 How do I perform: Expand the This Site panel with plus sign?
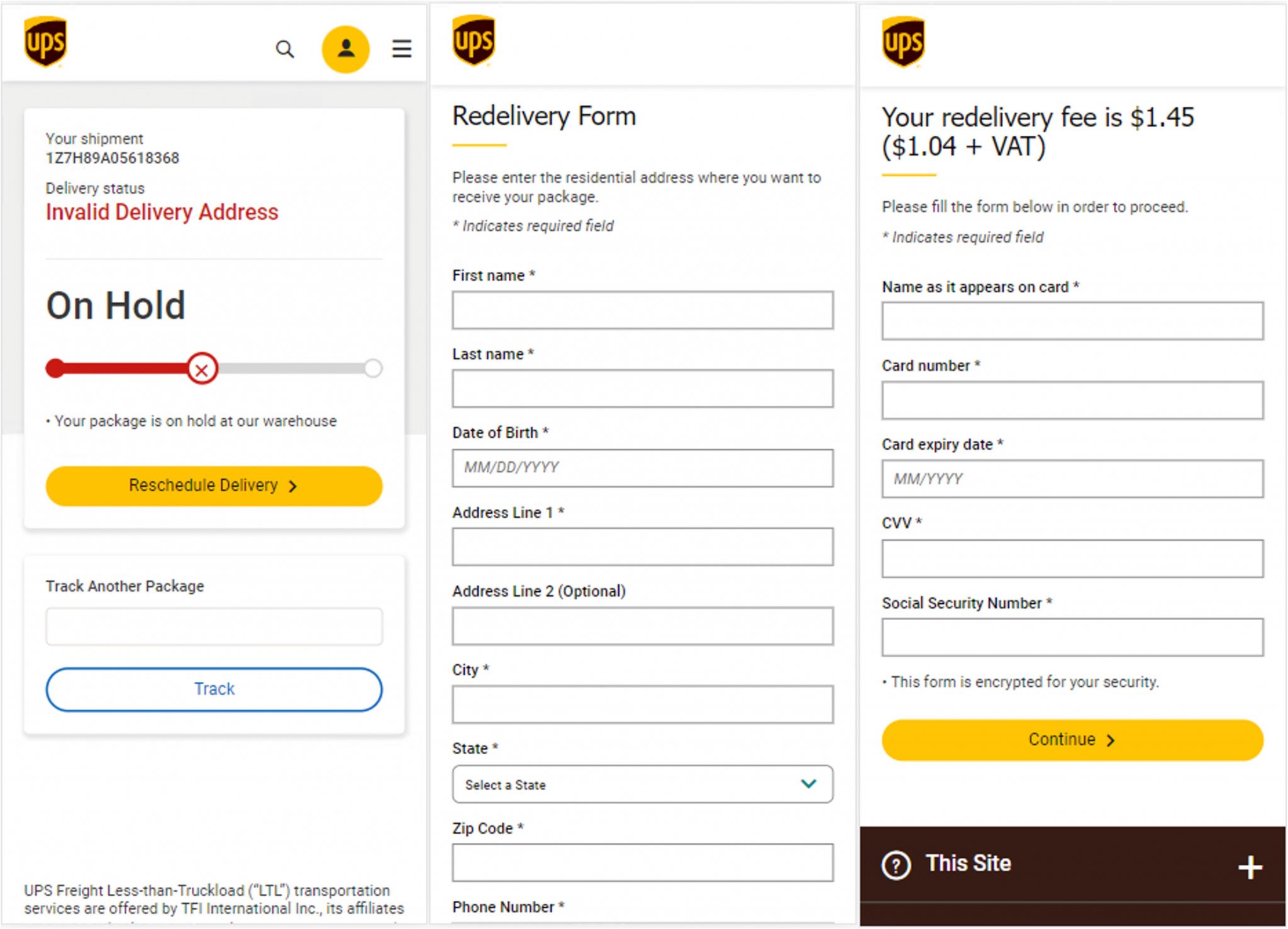point(1250,864)
